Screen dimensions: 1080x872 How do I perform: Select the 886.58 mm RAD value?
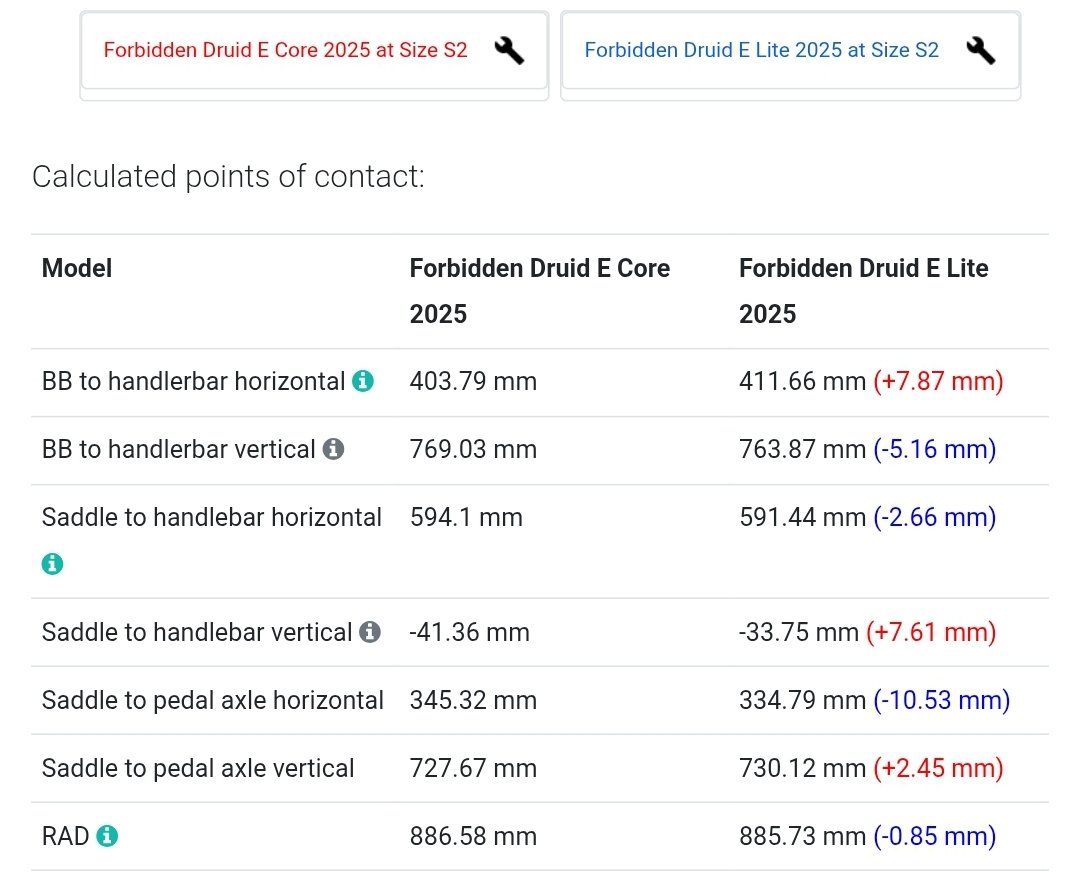coord(473,836)
